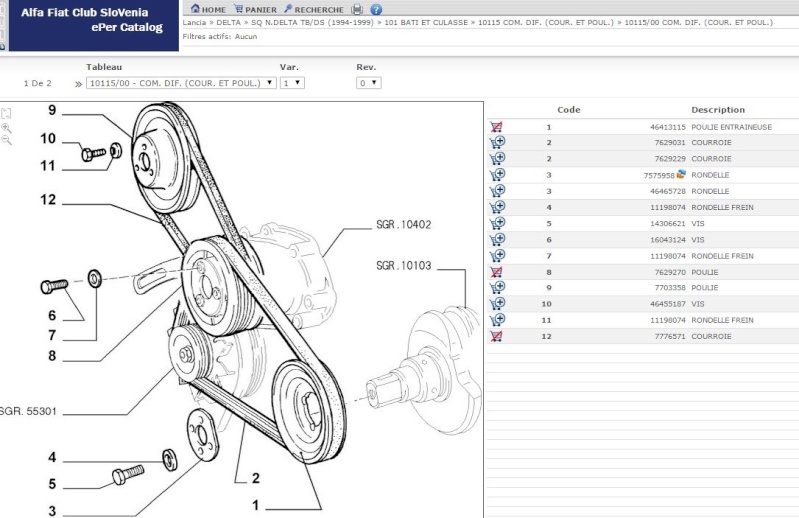Open the Tableau 10115/00 dropdown
This screenshot has width=799, height=518.
tap(181, 83)
